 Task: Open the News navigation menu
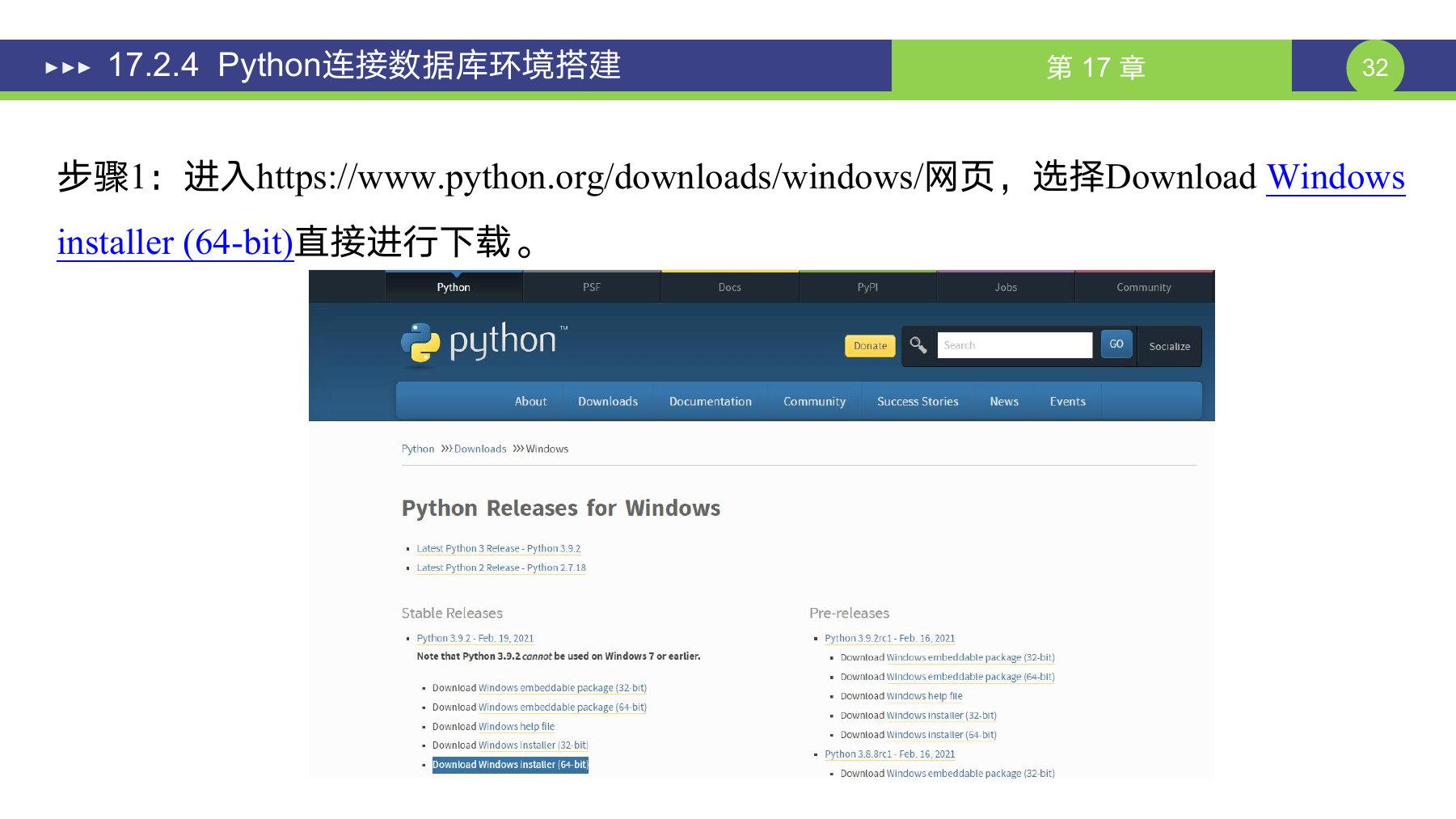click(1004, 401)
